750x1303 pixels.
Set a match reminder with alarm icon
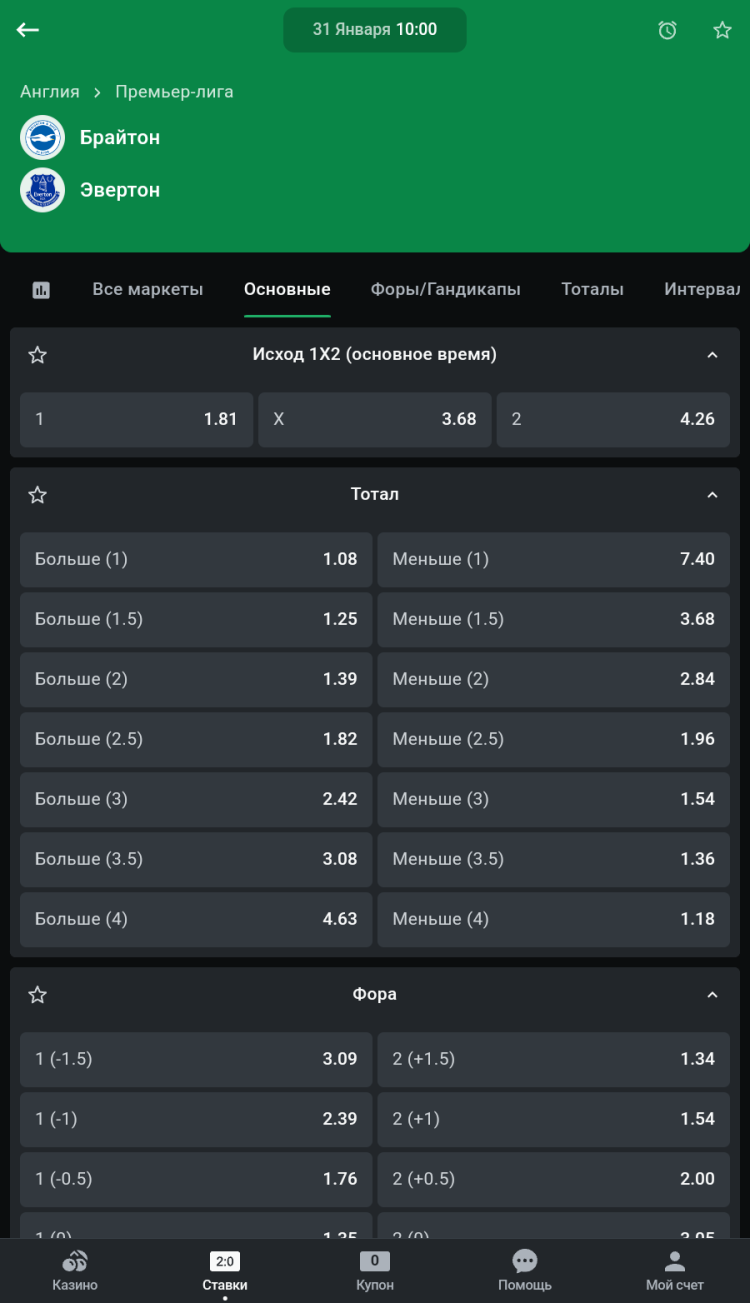667,30
